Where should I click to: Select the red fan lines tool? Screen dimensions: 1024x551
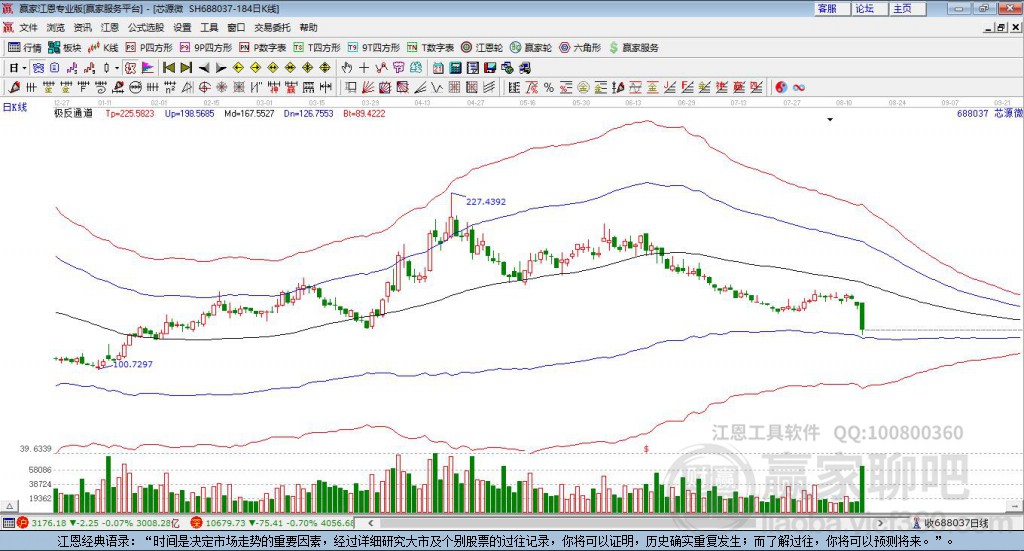[x=368, y=87]
